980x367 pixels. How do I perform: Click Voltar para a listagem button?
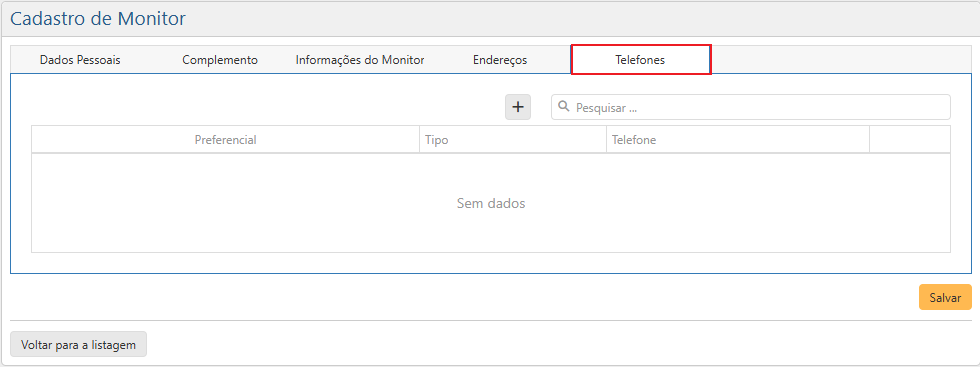pos(79,344)
